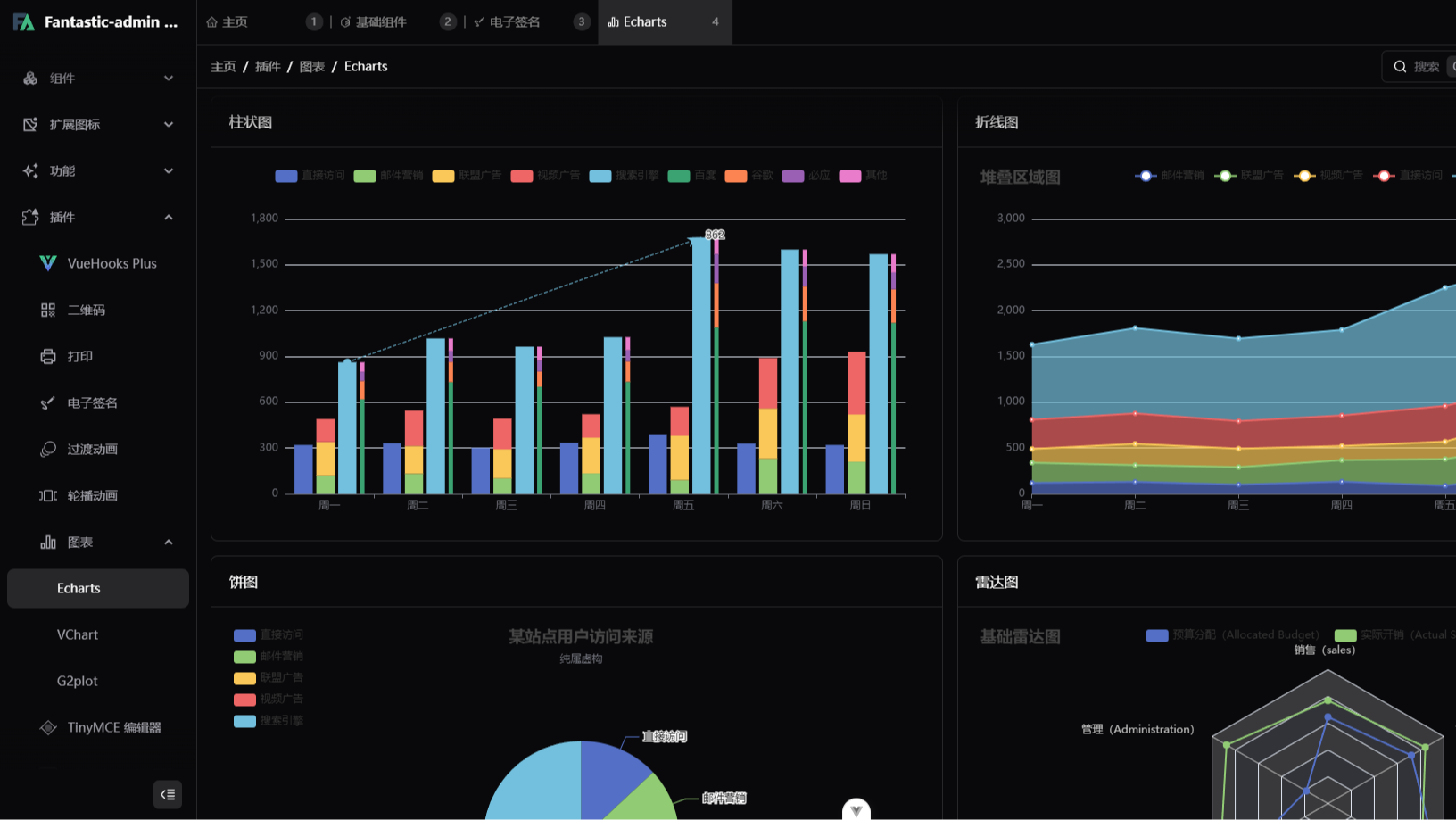The image size is (1456, 820).
Task: Click the blue 直接访问 swatch in the pie legend
Action: pyautogui.click(x=244, y=635)
